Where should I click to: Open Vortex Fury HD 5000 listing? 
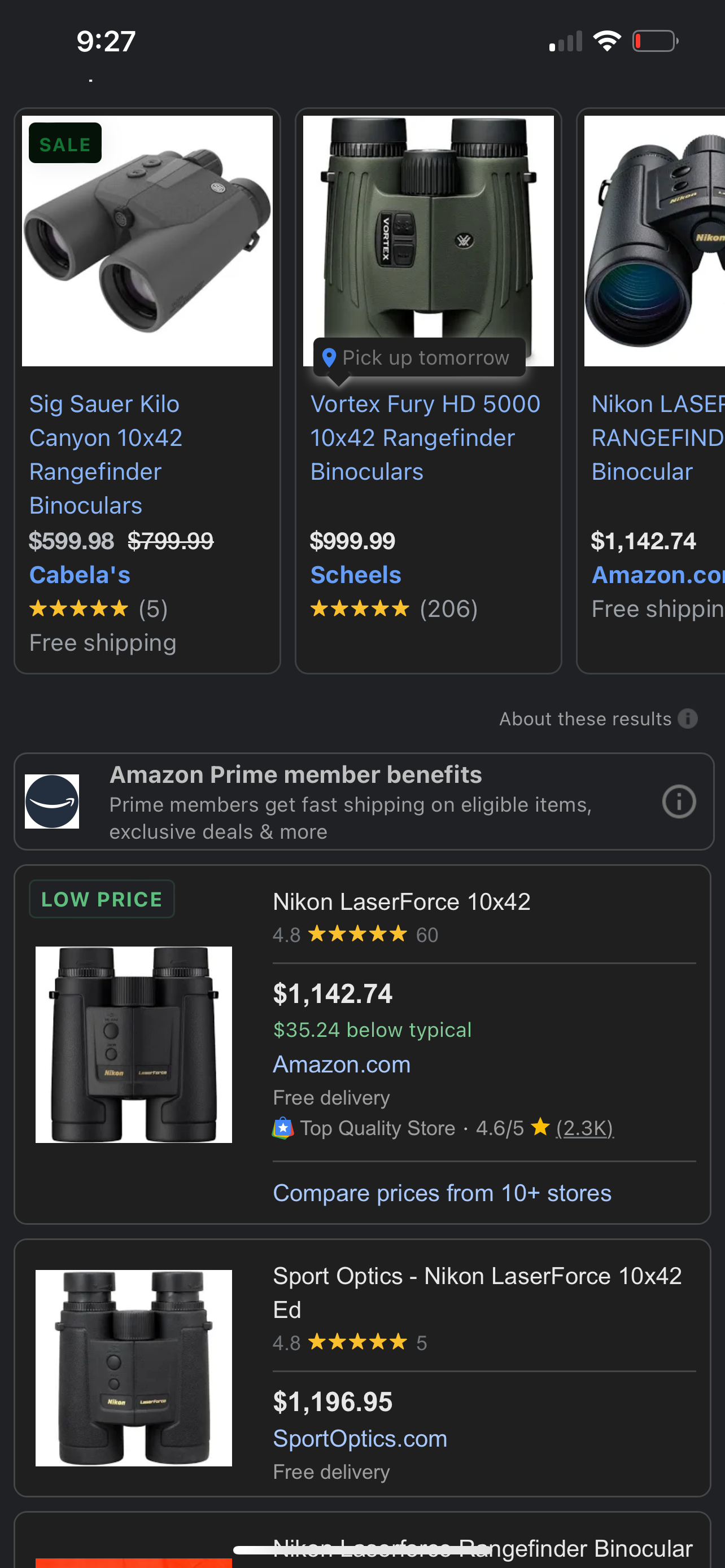(x=425, y=437)
